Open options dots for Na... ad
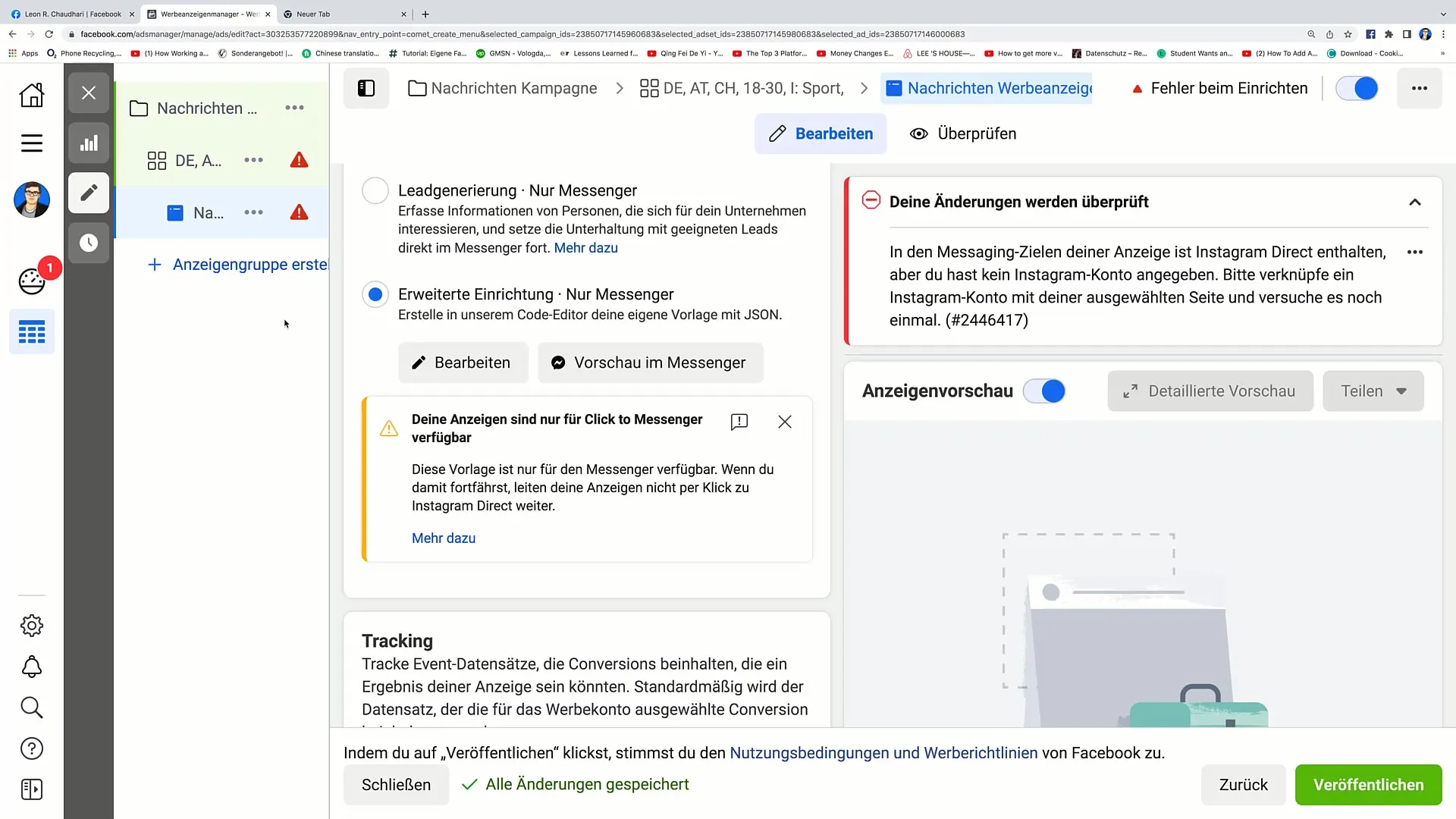The image size is (1456, 819). [x=254, y=212]
